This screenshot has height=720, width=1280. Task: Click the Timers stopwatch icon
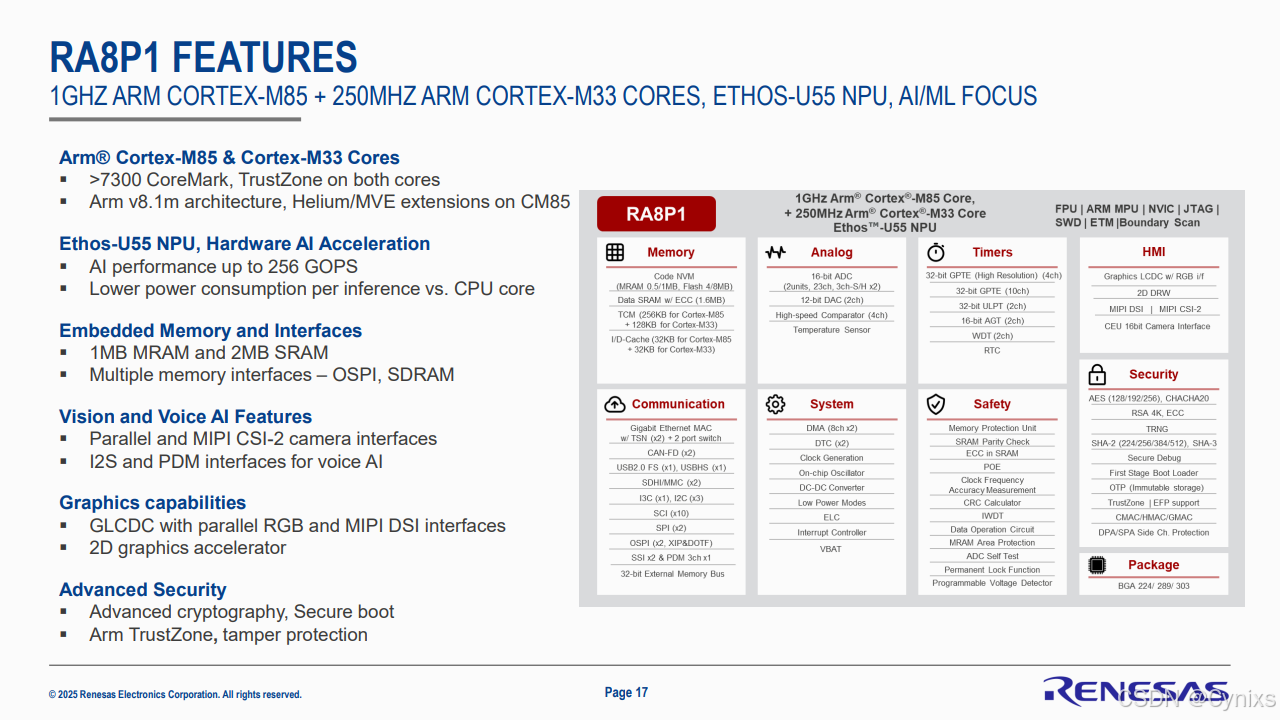(x=936, y=252)
